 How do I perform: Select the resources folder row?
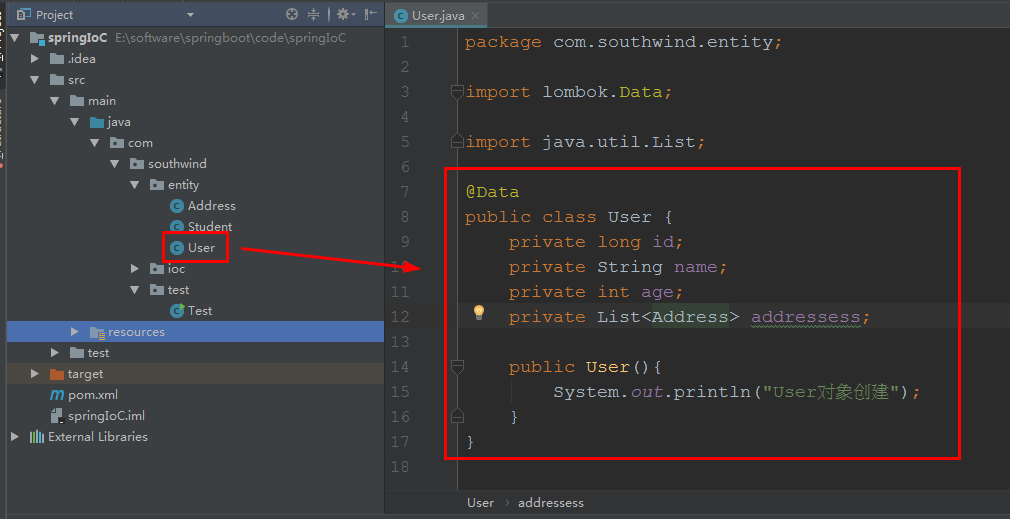[x=195, y=332]
